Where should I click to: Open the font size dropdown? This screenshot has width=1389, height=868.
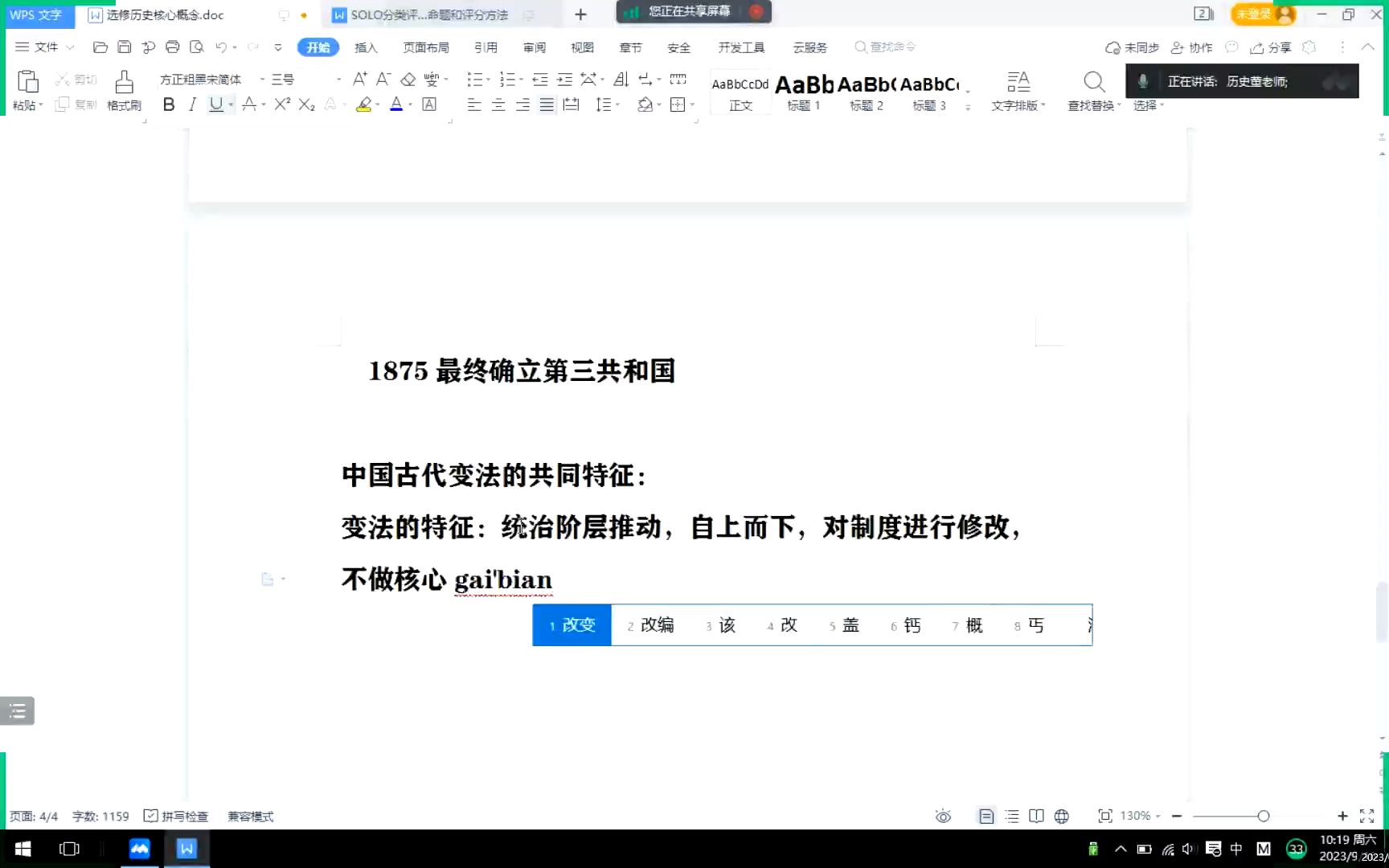coord(338,79)
